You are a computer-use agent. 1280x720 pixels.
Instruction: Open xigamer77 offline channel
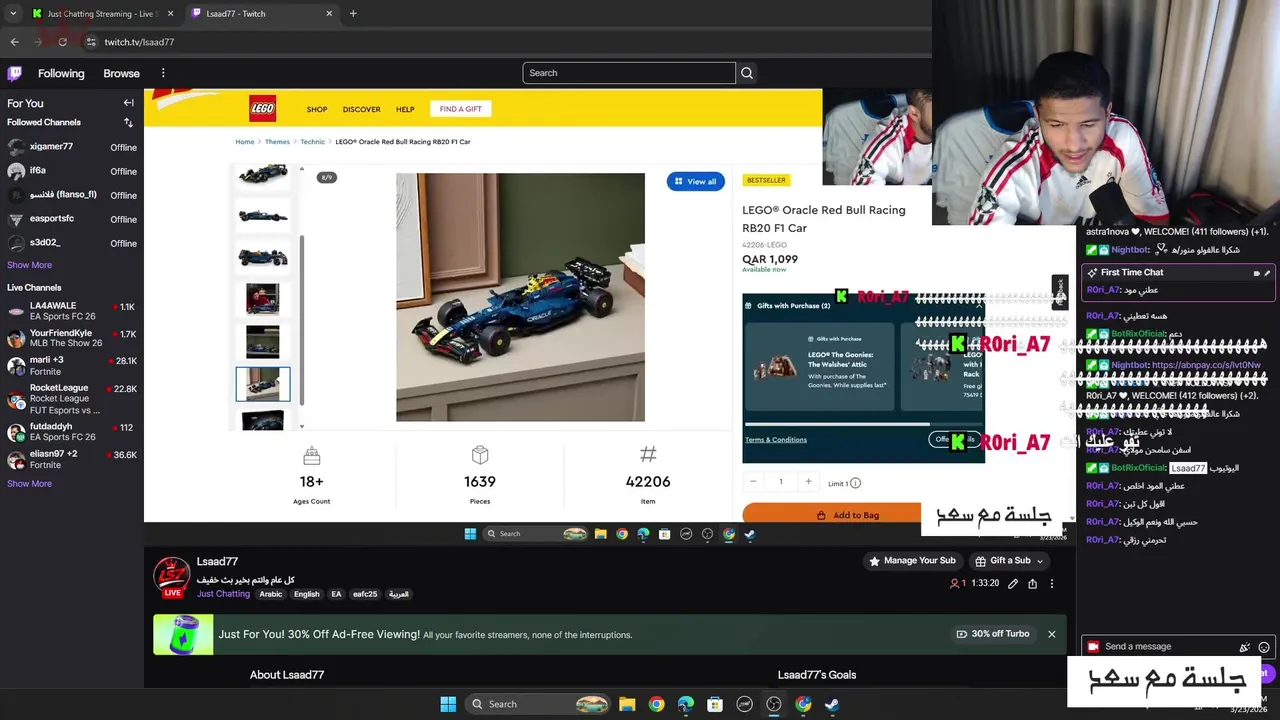[71, 147]
